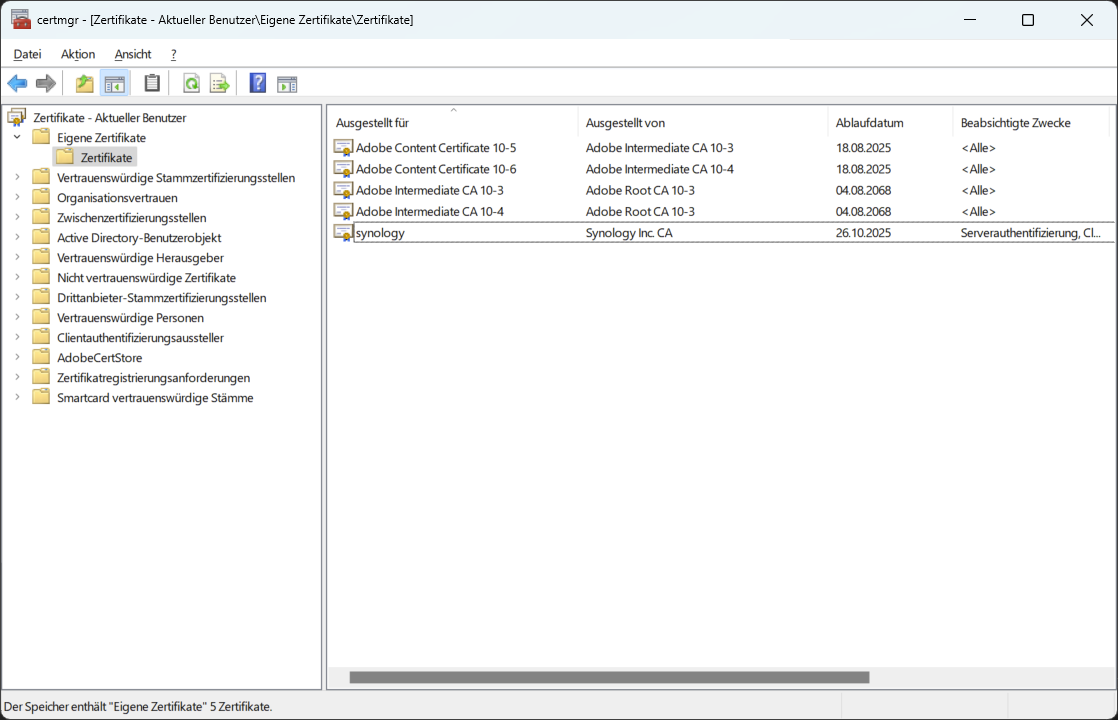Export the list via the export icon
1118x720 pixels.
click(220, 83)
